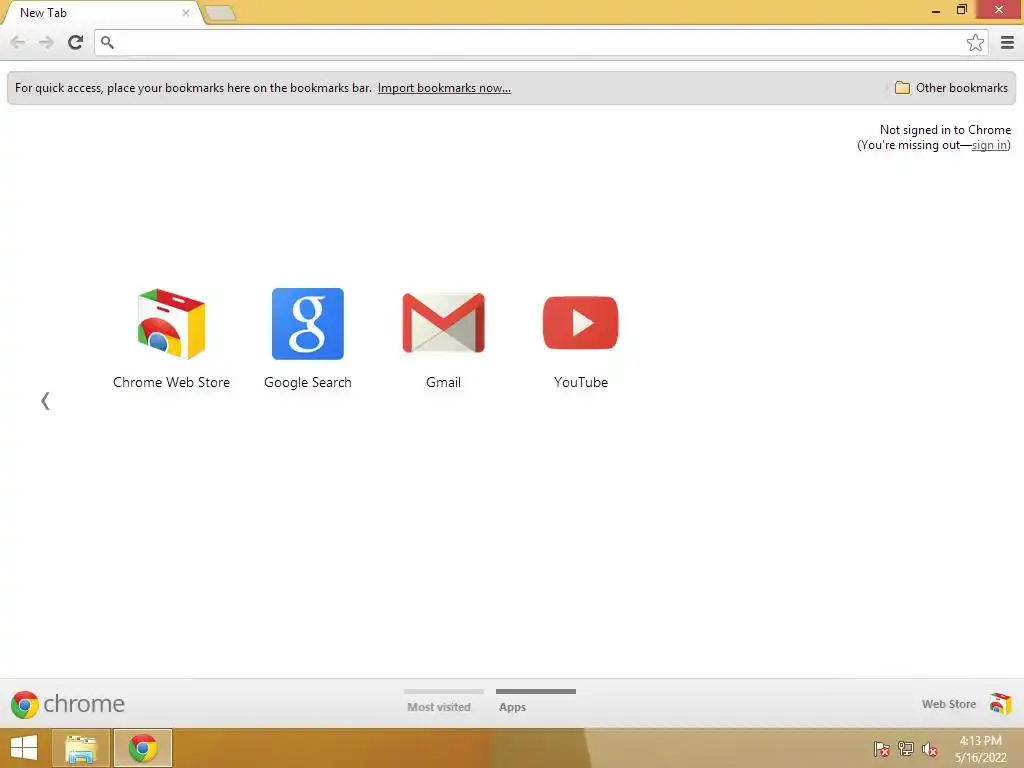Screen dimensions: 1024x768
Task: Click the Google Search label text
Action: tap(308, 383)
